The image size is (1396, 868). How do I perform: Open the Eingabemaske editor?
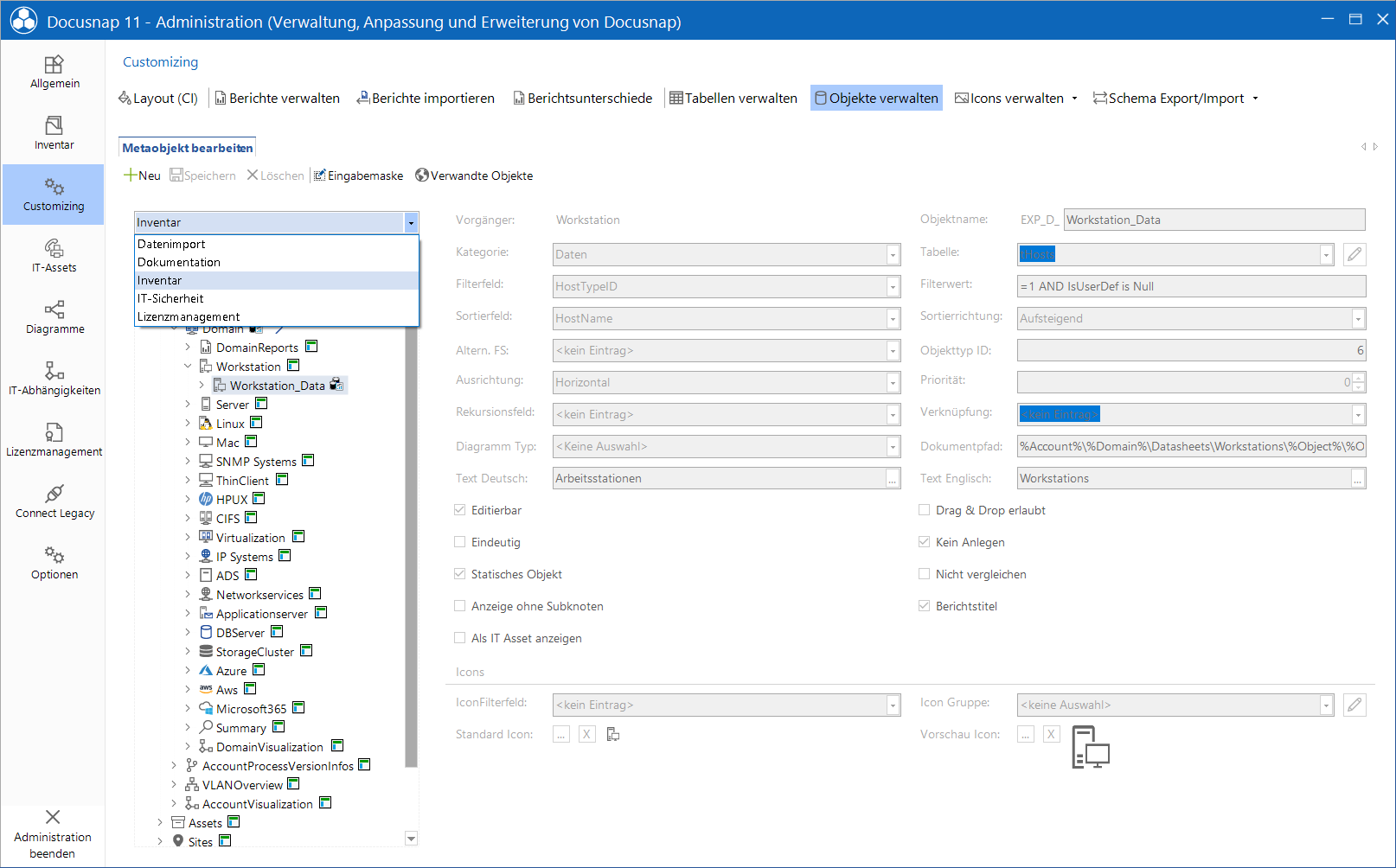click(x=358, y=176)
